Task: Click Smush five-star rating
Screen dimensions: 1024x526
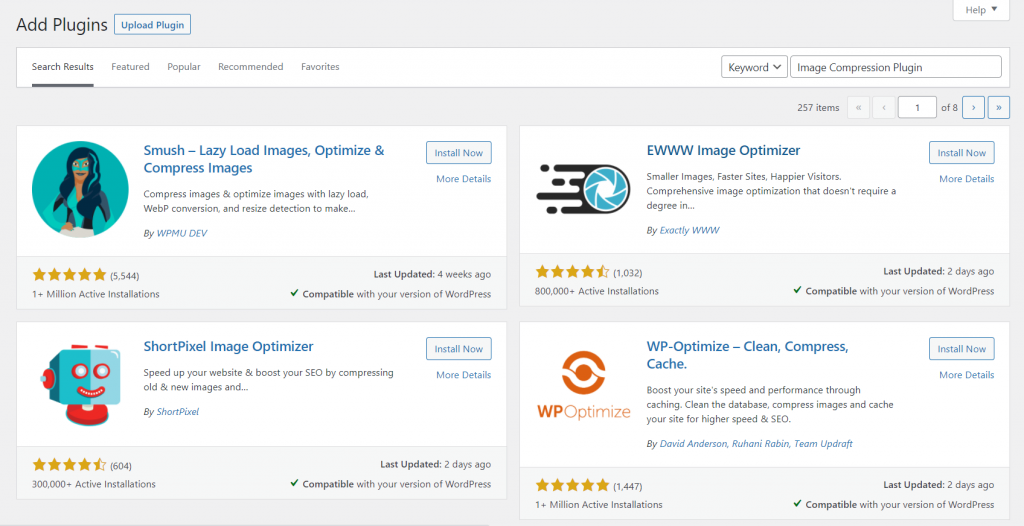Action: point(69,275)
